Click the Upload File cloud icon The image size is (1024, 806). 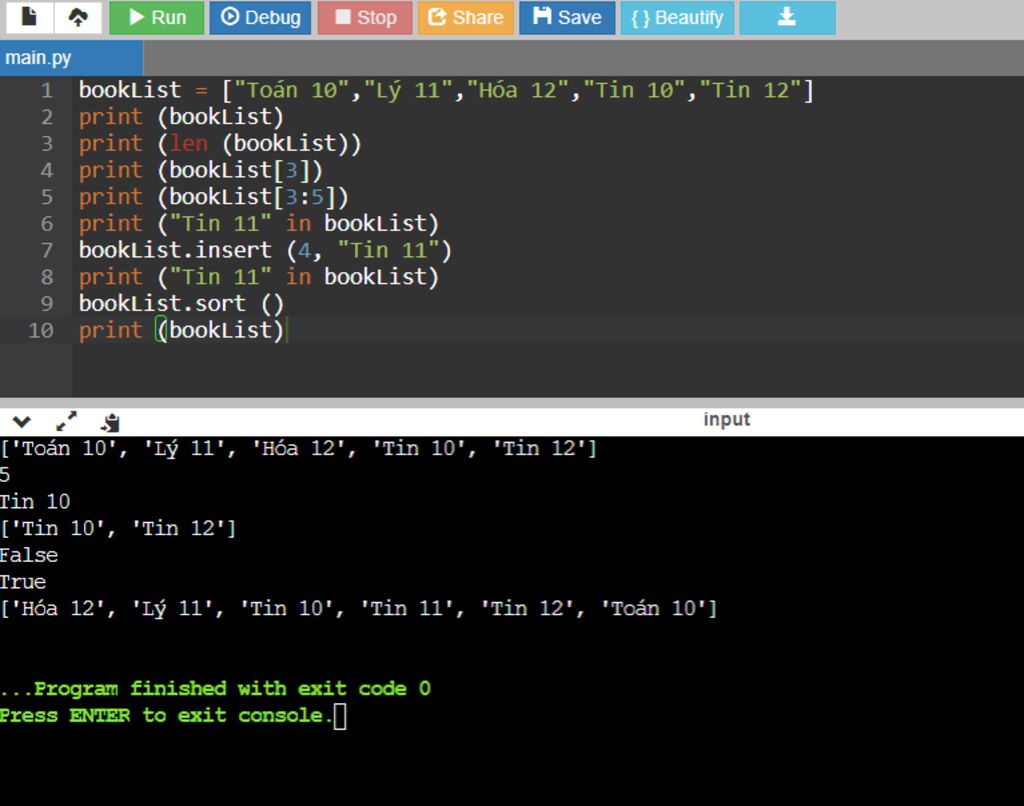(78, 16)
